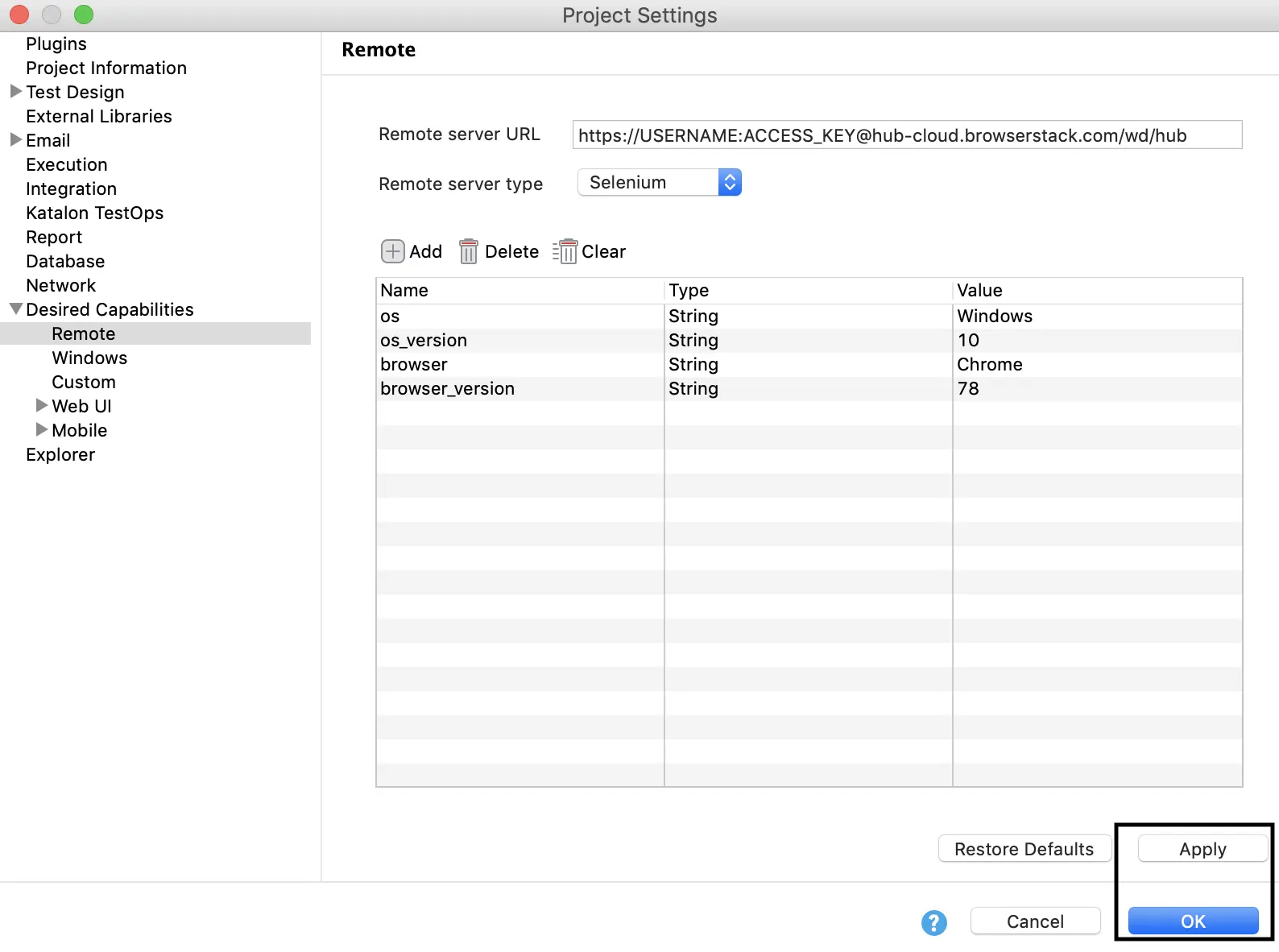The height and width of the screenshot is (952, 1279).
Task: Open the Windows desired capabilities page
Action: click(x=89, y=358)
